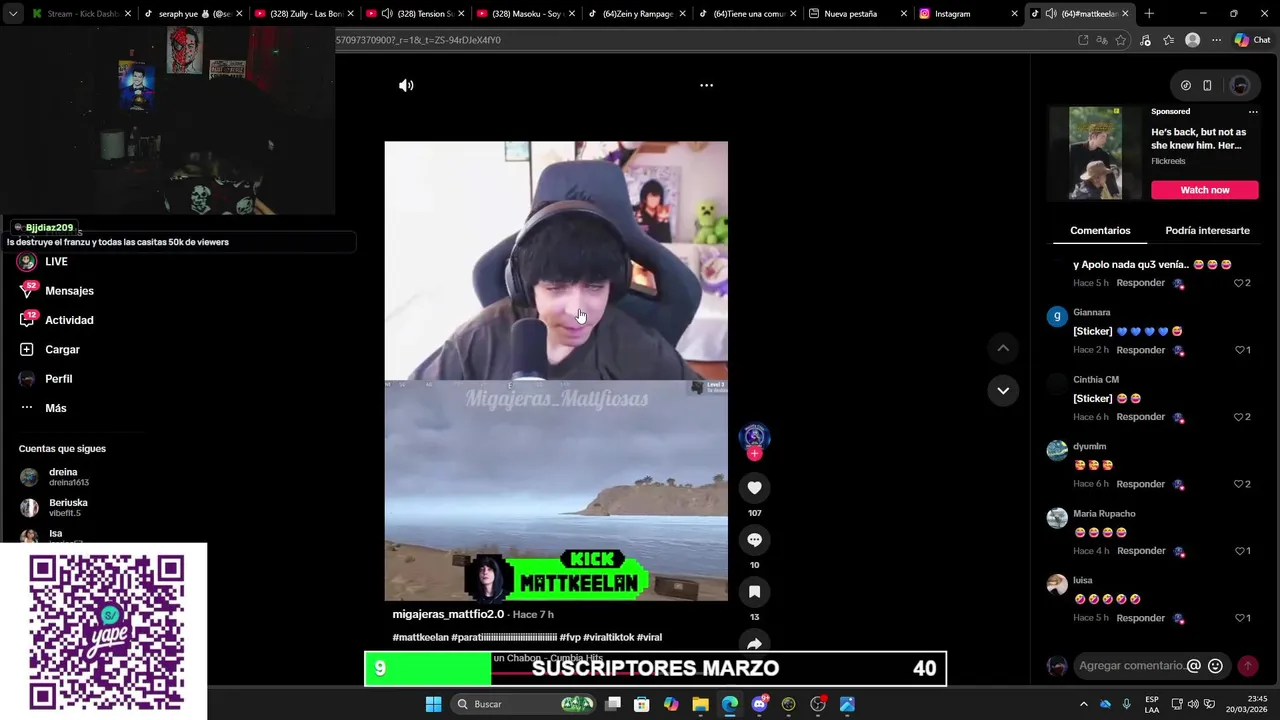Like the 'y Apolo nada qu3 venía' comment
Image resolution: width=1280 pixels, height=720 pixels.
[x=1241, y=283]
